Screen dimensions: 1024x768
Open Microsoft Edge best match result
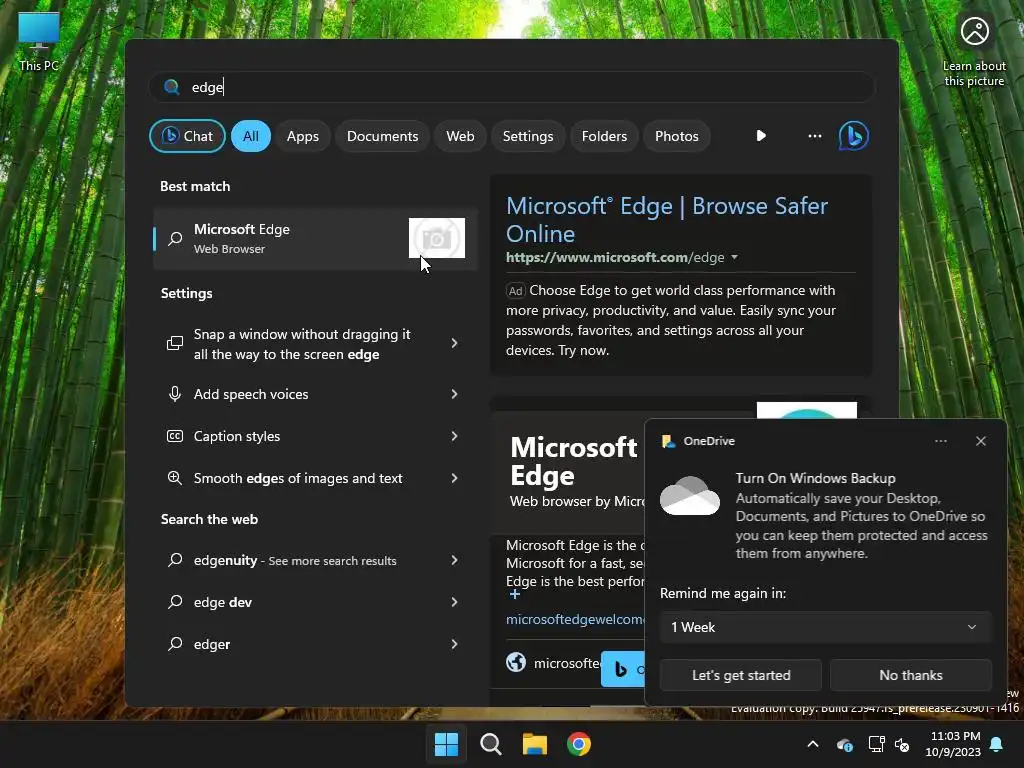point(315,238)
